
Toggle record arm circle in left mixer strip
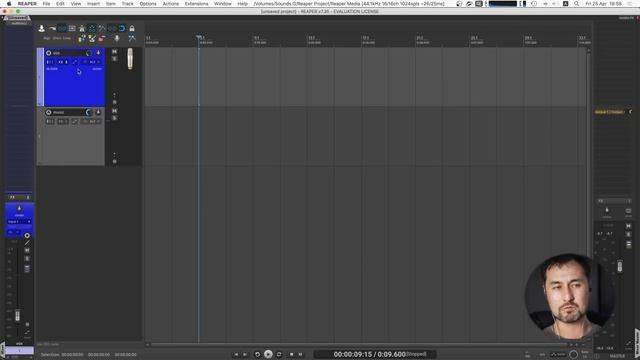coord(27,236)
